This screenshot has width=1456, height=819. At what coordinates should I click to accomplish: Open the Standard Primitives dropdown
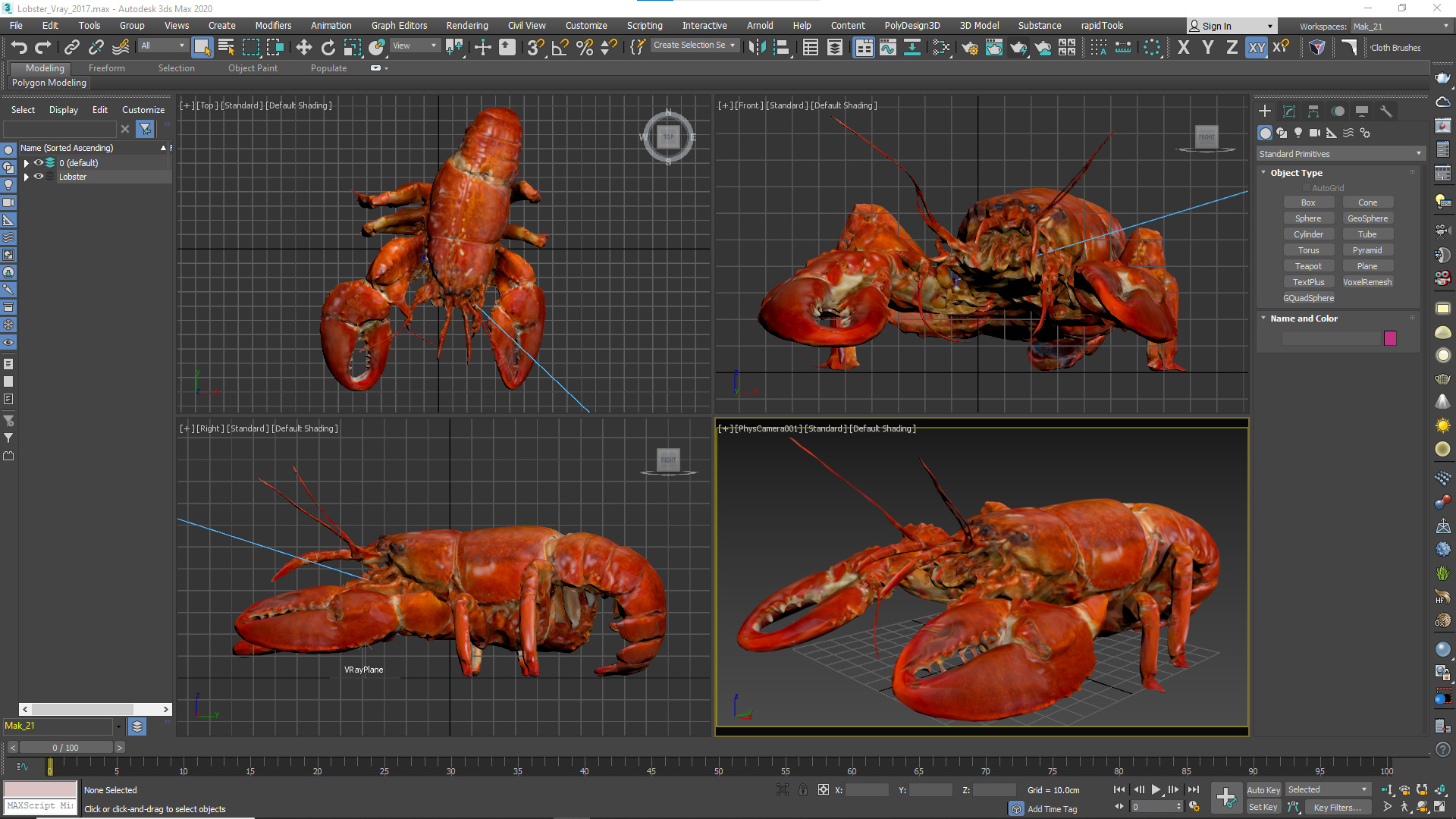tap(1340, 154)
